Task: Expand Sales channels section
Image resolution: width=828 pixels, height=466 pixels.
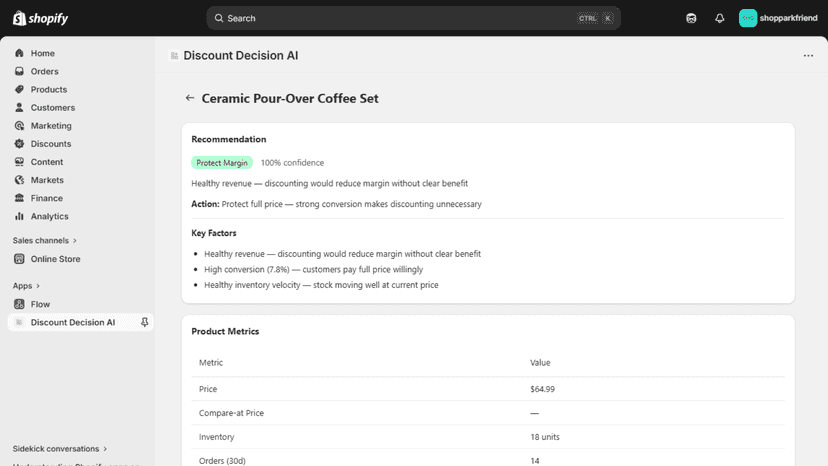Action: [45, 240]
